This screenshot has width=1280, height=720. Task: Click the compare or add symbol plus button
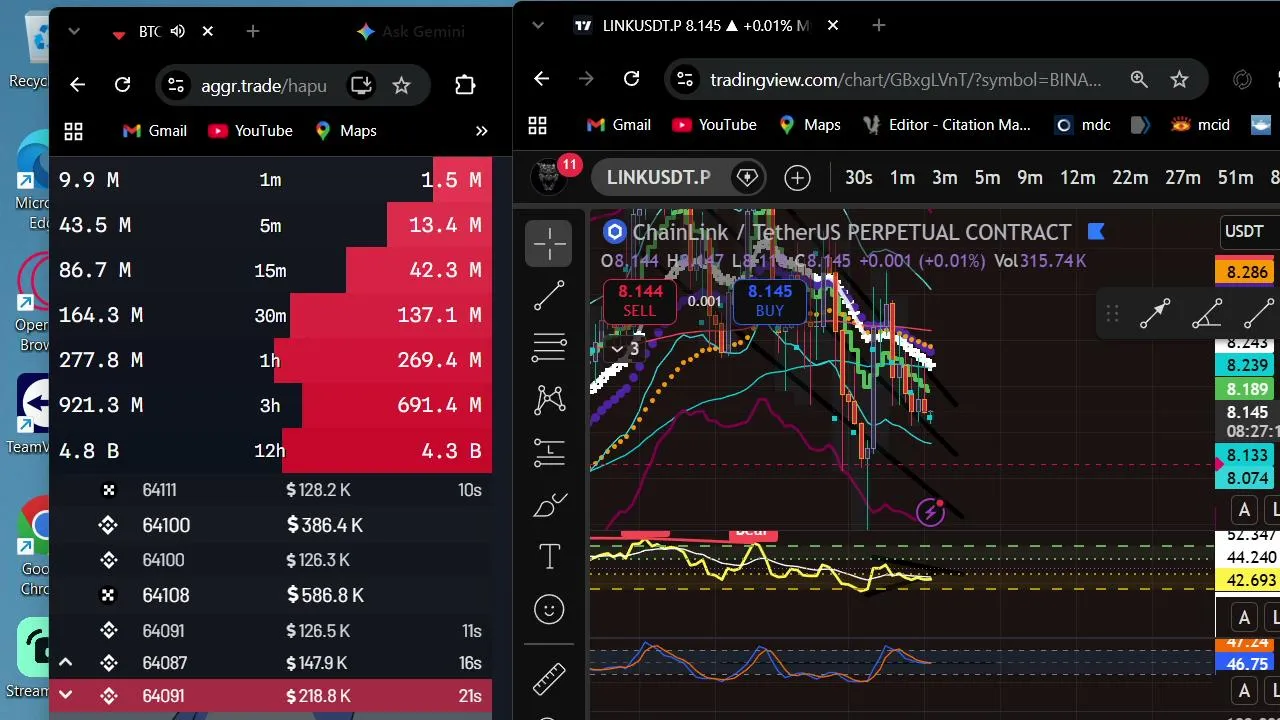tap(797, 178)
